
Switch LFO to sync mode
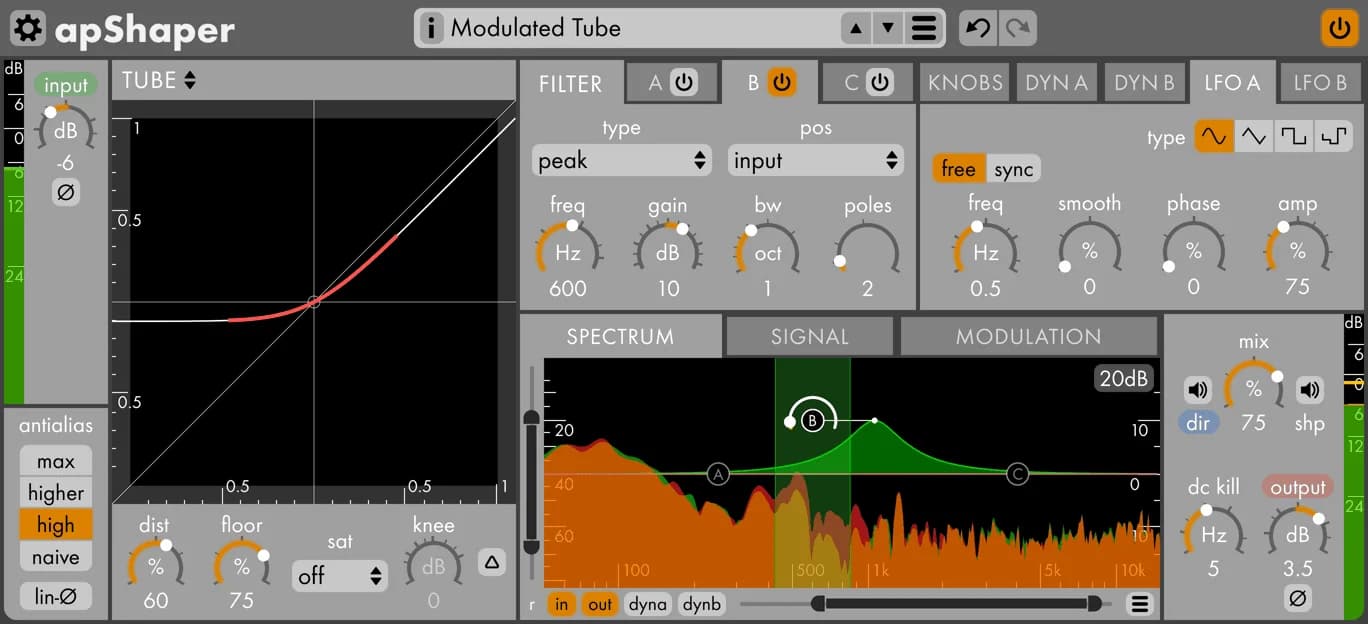click(1013, 169)
